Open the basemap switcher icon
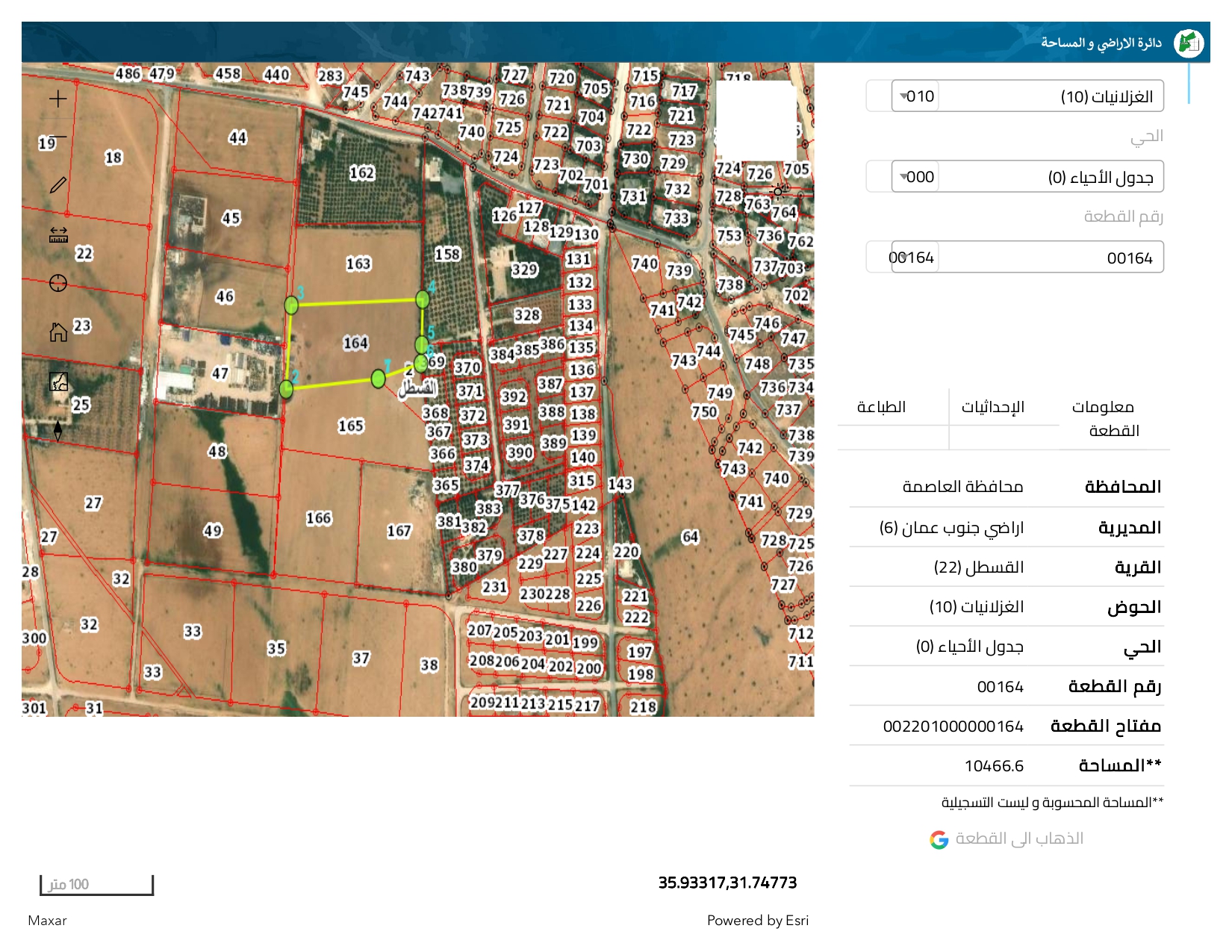 pyautogui.click(x=58, y=382)
